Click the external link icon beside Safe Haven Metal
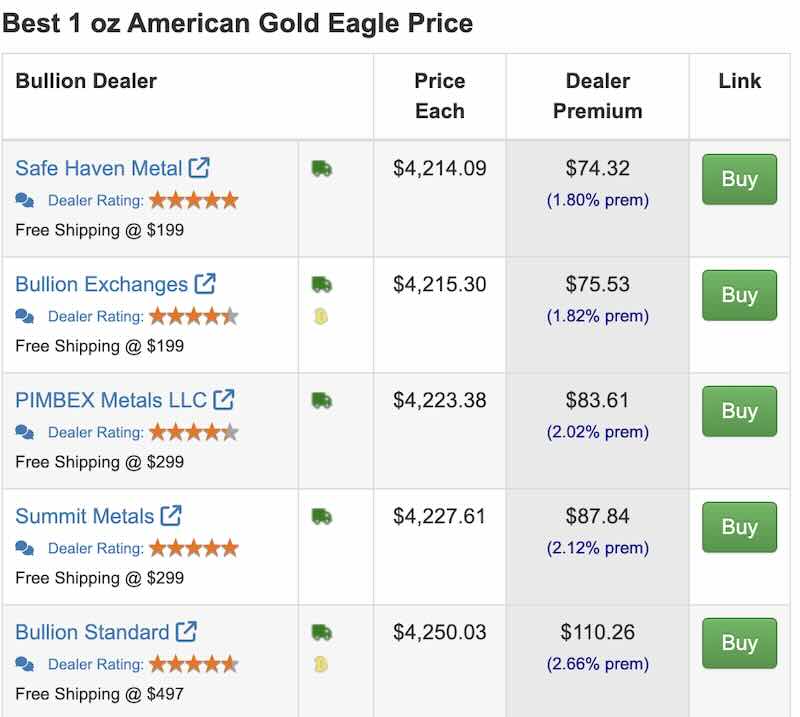 (199, 168)
